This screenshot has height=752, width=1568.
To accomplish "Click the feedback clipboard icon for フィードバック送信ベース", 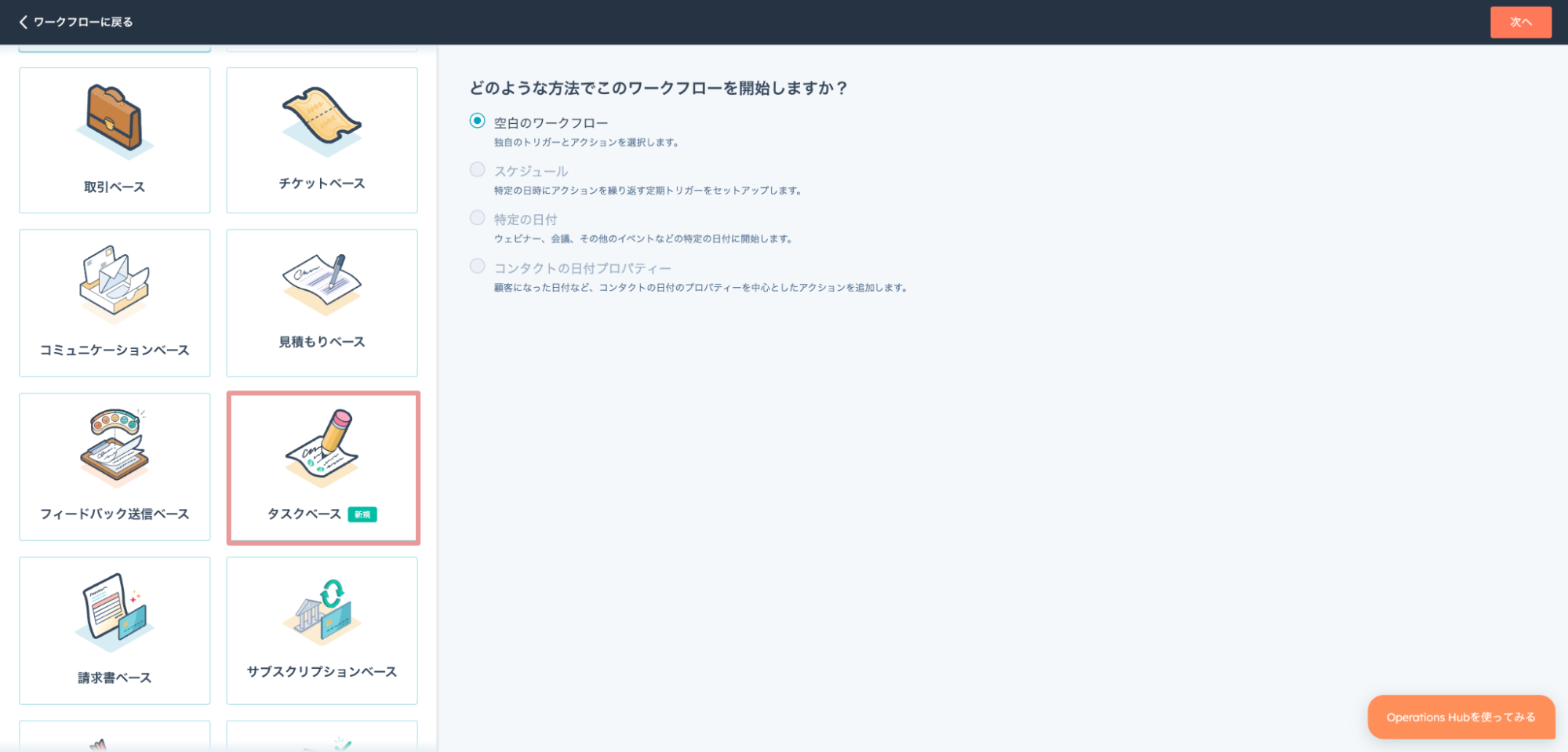I will point(115,448).
